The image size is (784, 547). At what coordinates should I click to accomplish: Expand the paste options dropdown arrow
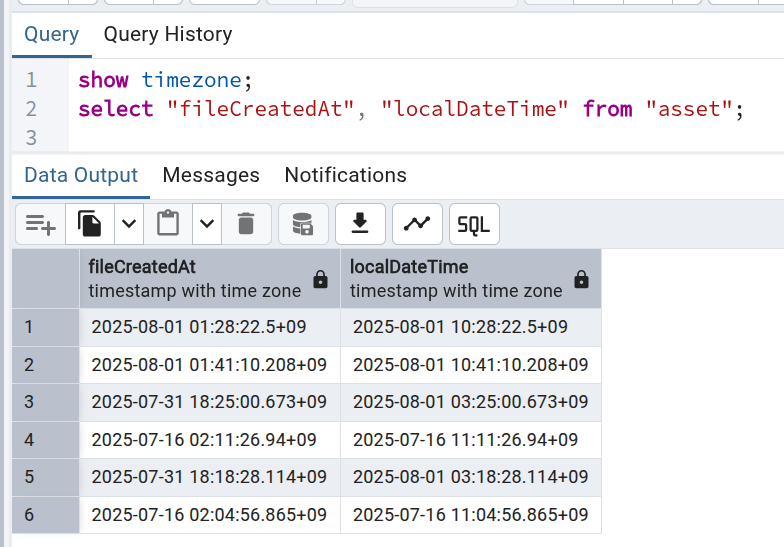[x=207, y=225]
